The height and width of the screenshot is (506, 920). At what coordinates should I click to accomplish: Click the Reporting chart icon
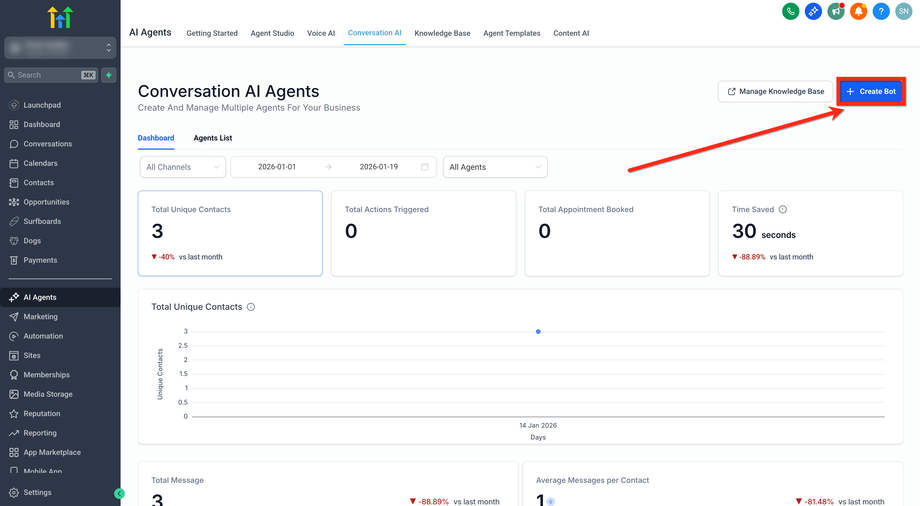point(14,433)
